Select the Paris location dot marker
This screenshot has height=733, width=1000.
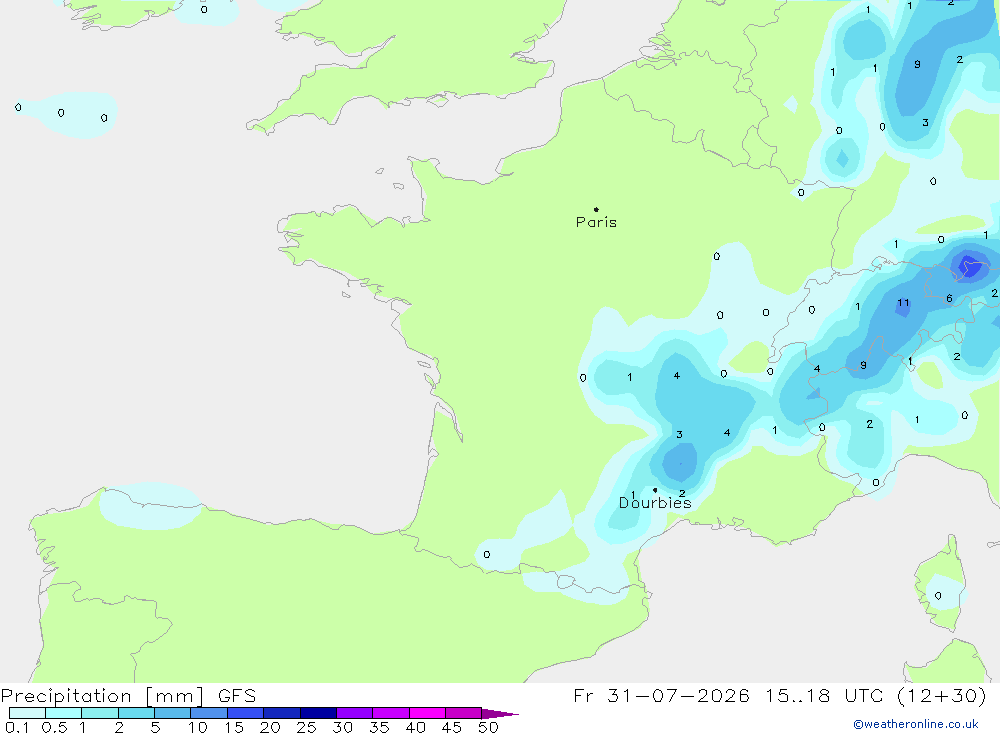[596, 209]
